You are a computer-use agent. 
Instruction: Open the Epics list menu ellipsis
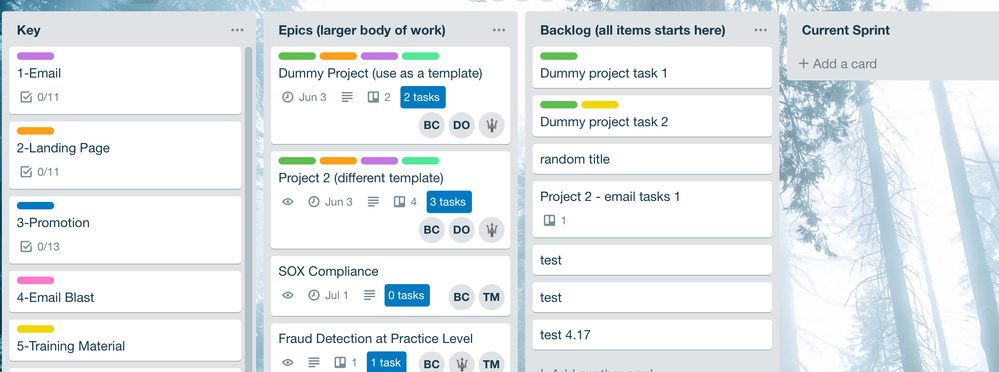point(499,30)
